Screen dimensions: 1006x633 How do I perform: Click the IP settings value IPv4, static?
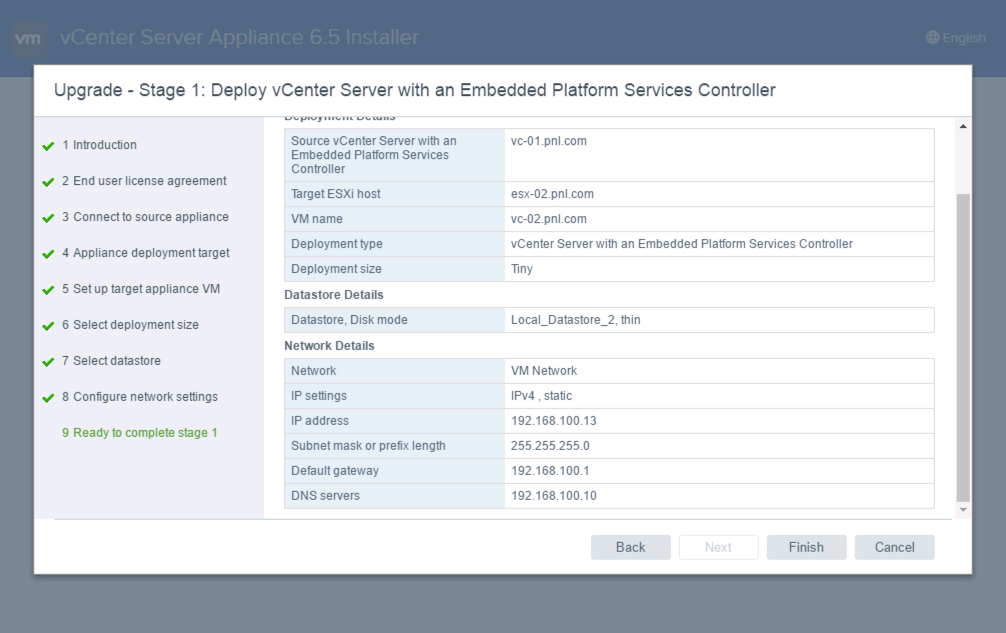point(541,396)
